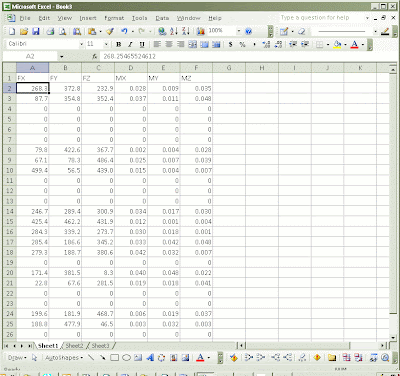
Task: Apply the yellow Fill Color bucket
Action: click(337, 44)
